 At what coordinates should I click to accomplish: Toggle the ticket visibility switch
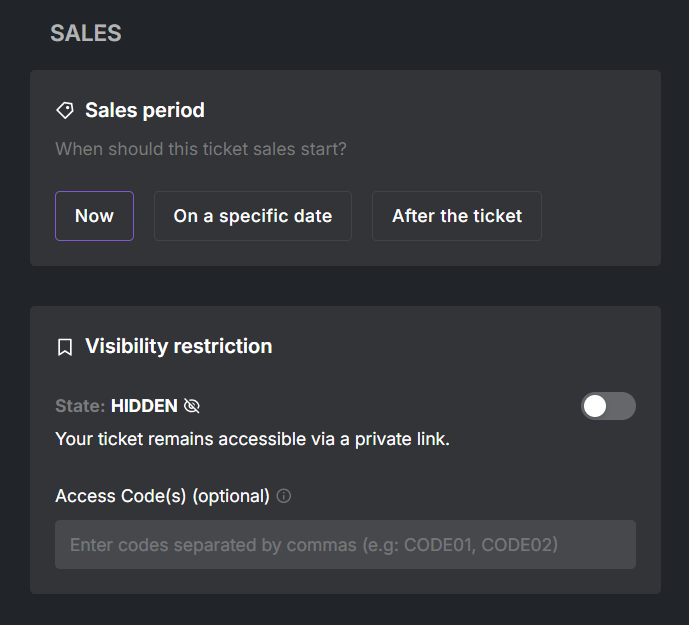608,406
